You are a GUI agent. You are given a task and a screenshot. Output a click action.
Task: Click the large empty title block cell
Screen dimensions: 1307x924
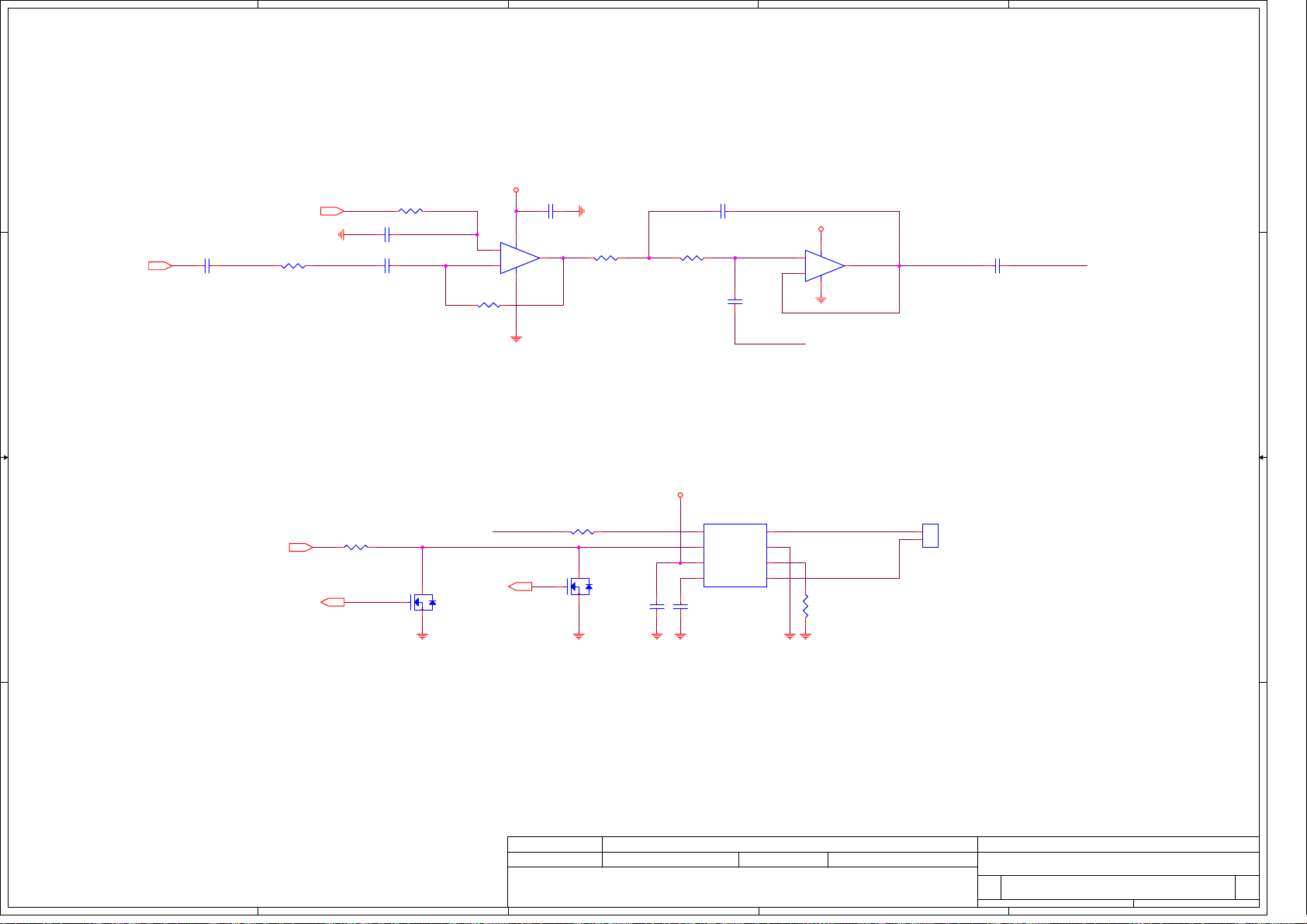tap(742, 886)
